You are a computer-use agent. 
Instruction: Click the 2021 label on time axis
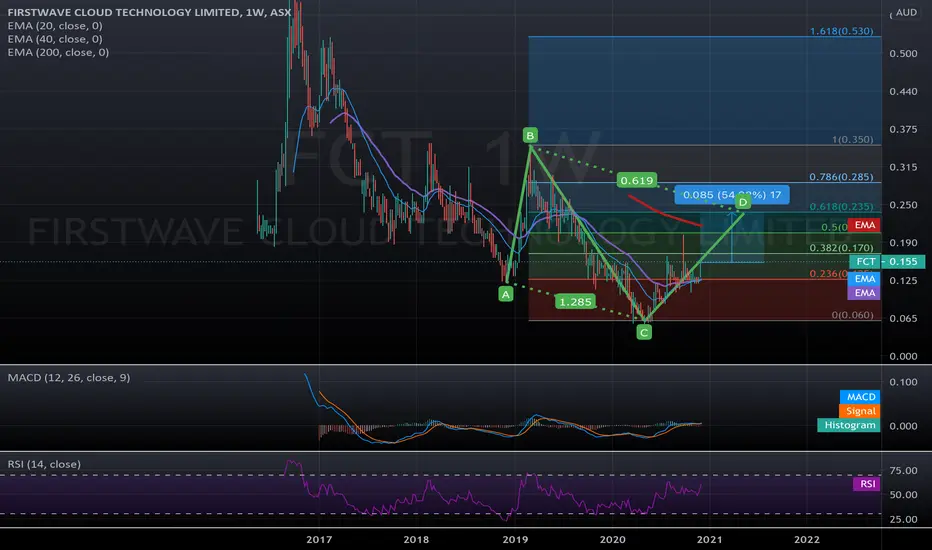709,540
